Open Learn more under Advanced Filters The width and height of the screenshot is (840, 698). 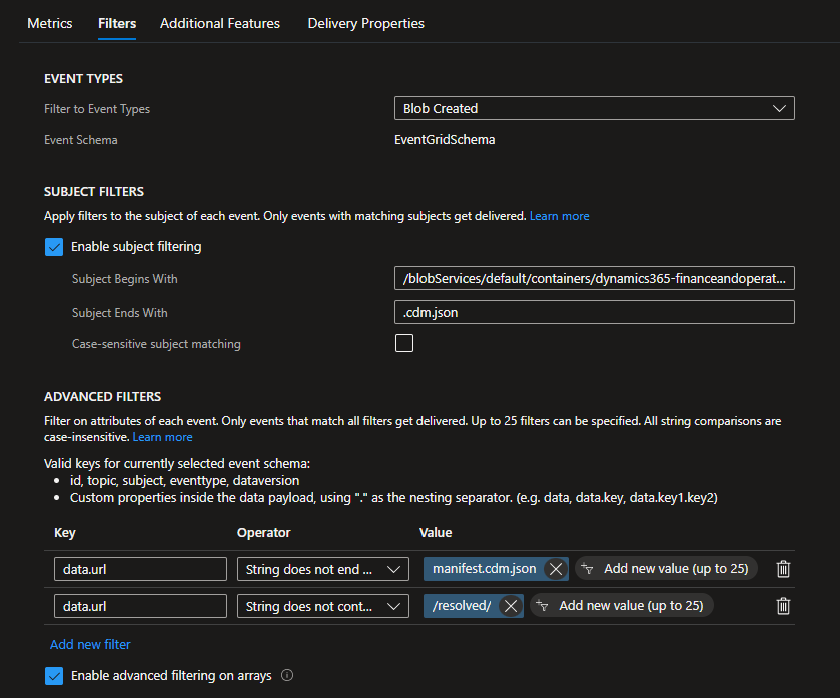162,436
